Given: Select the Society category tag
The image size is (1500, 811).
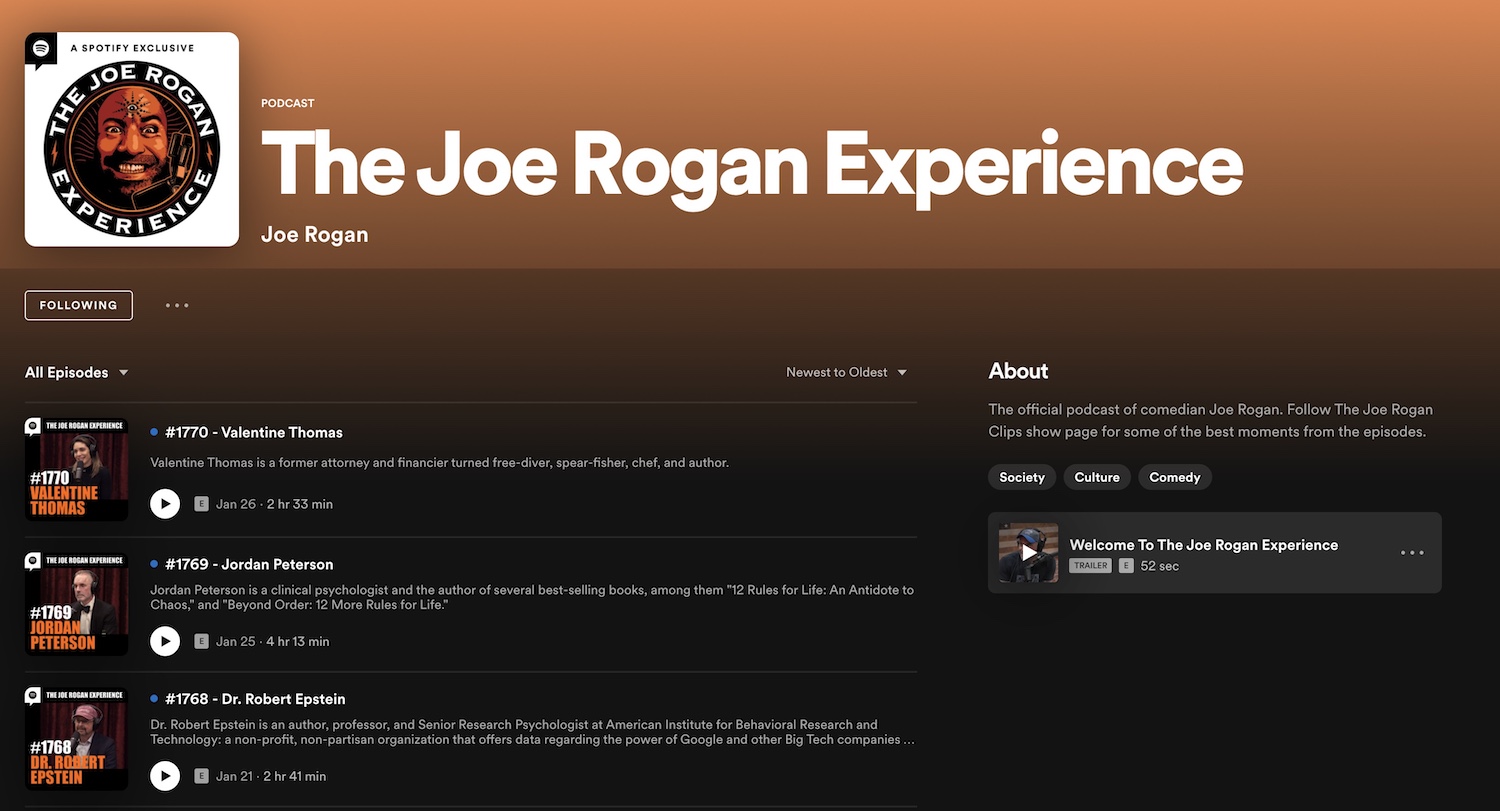Looking at the screenshot, I should click(1022, 477).
